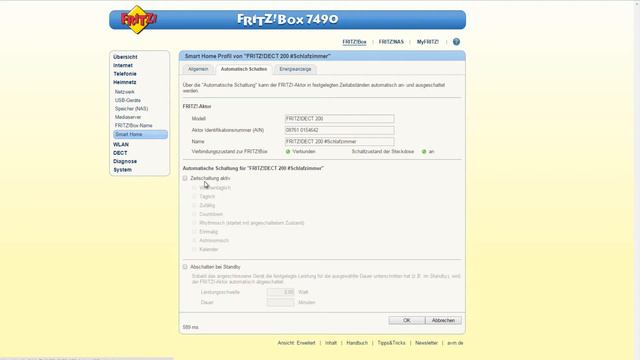Open the Speicher (NAS) submenu entry
This screenshot has width=640, height=360.
131,109
